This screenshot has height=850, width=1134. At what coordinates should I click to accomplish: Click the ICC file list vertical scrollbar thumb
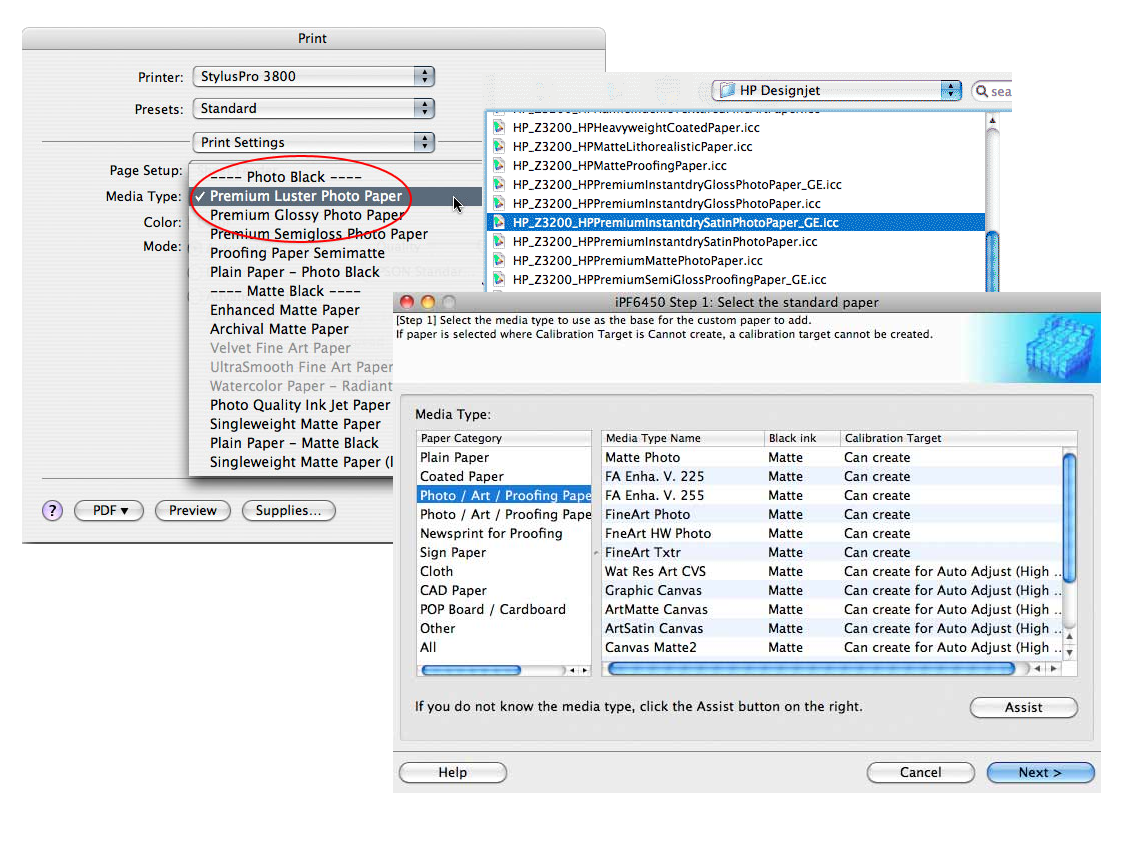992,262
